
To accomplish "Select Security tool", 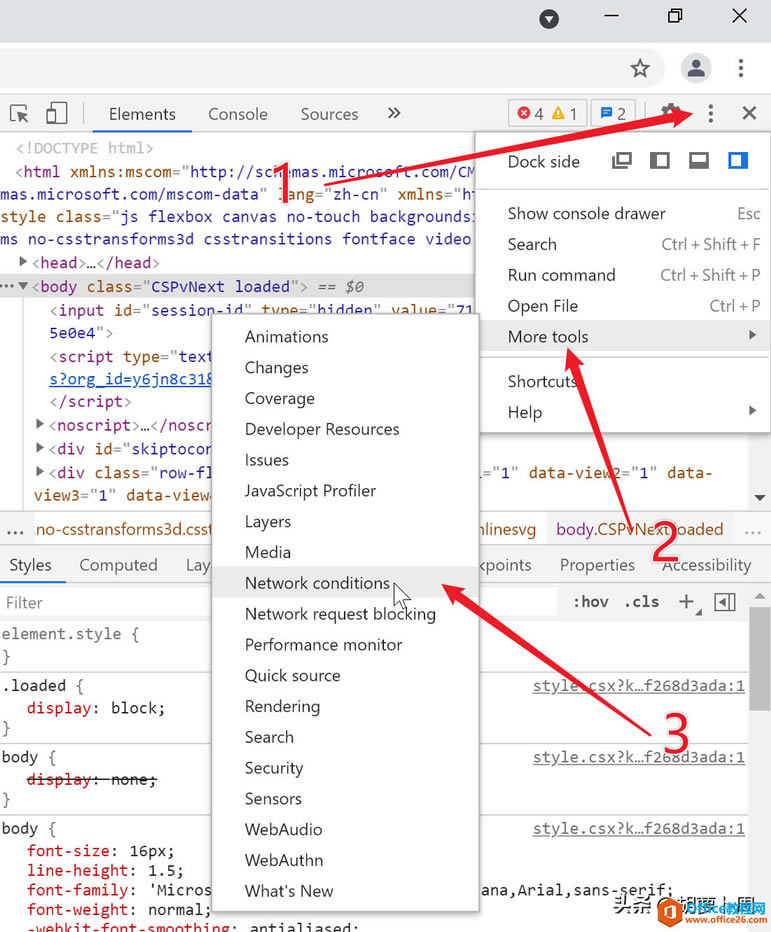I will tap(345, 768).
